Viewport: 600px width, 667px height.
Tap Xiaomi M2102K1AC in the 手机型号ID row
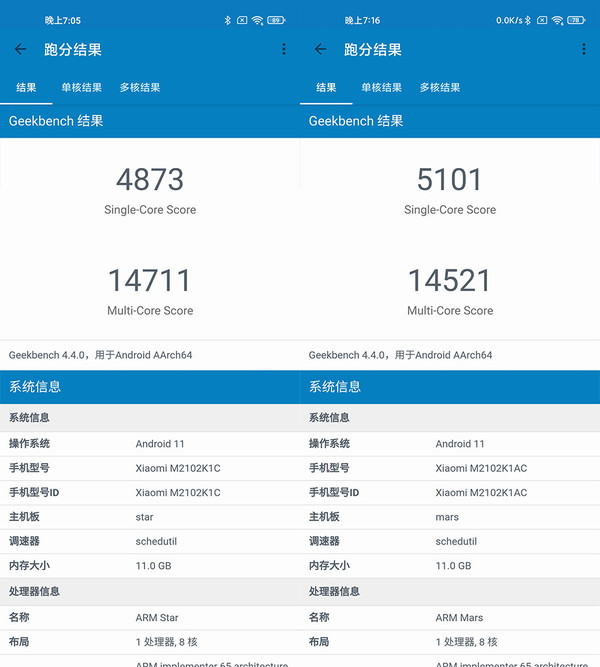481,493
